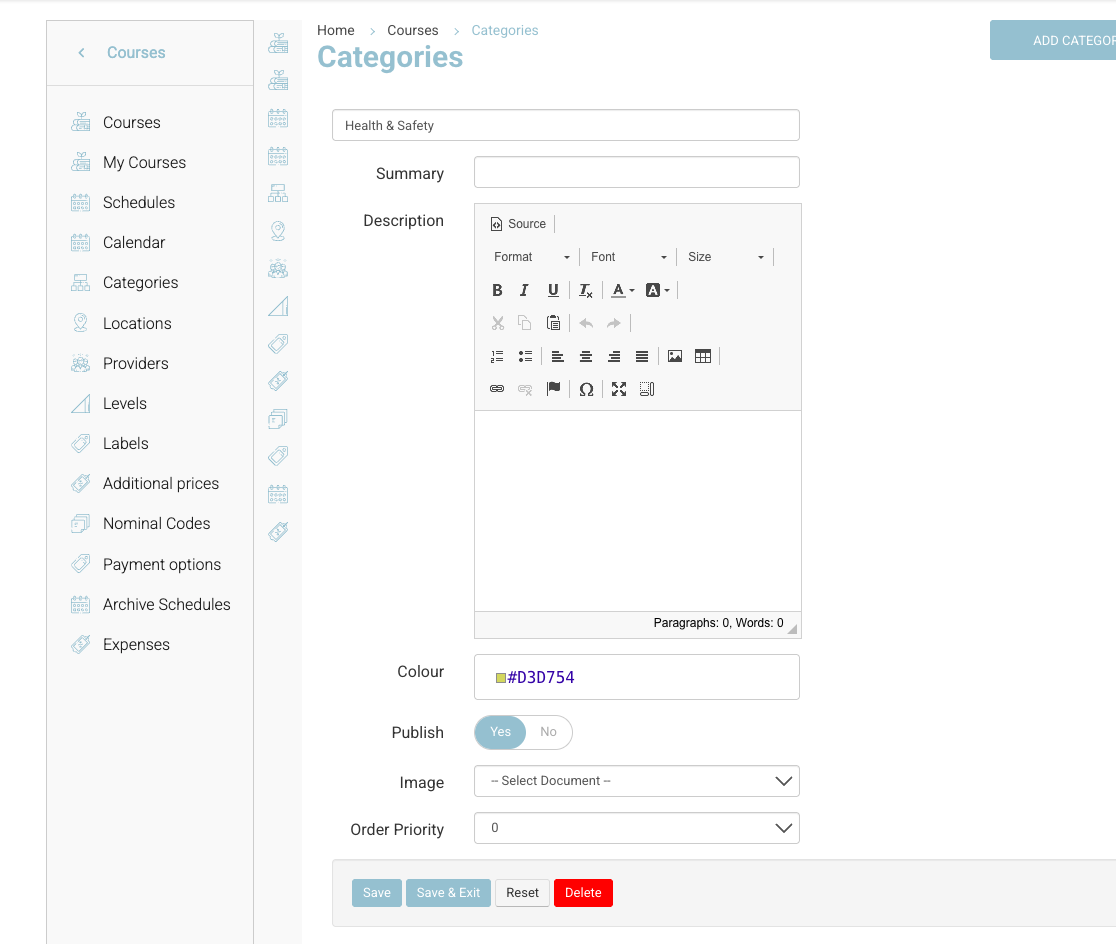This screenshot has width=1116, height=944.
Task: Go to Payment options in the sidebar
Action: 162,564
